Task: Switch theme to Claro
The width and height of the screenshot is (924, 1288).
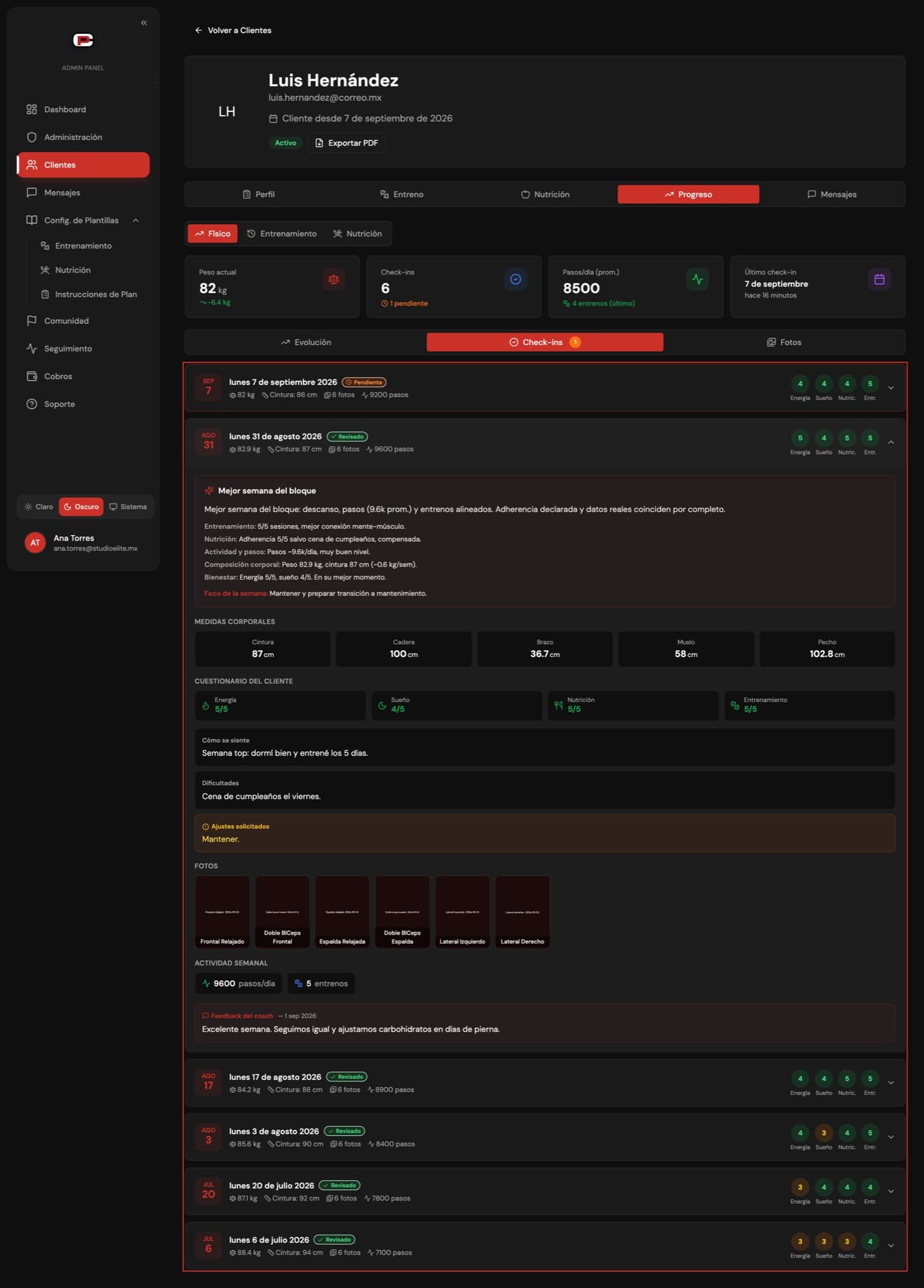Action: pyautogui.click(x=39, y=507)
